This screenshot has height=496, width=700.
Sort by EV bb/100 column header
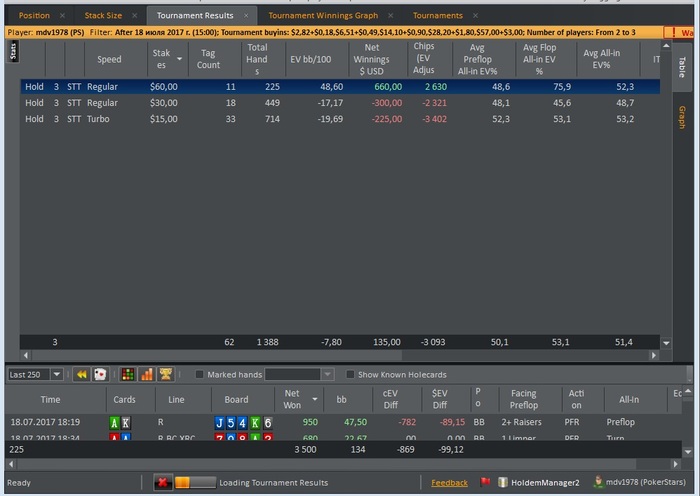click(x=317, y=59)
